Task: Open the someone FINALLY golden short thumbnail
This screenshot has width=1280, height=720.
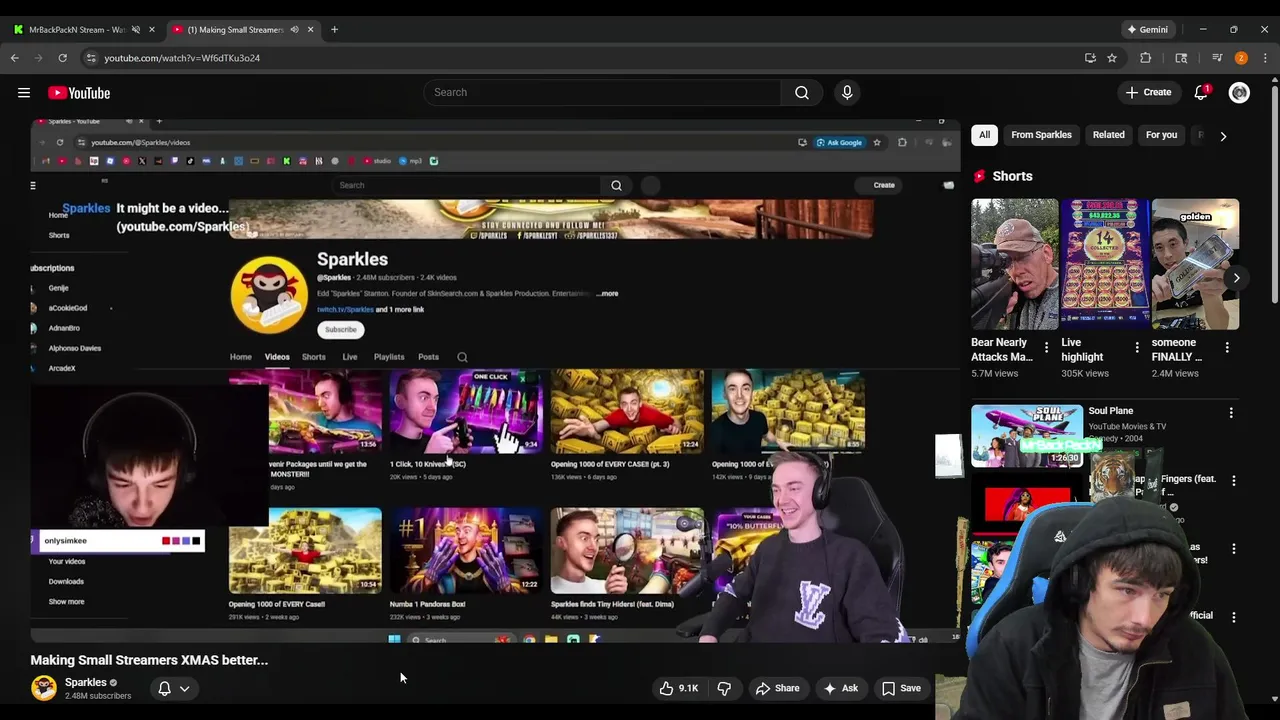Action: pyautogui.click(x=1195, y=264)
